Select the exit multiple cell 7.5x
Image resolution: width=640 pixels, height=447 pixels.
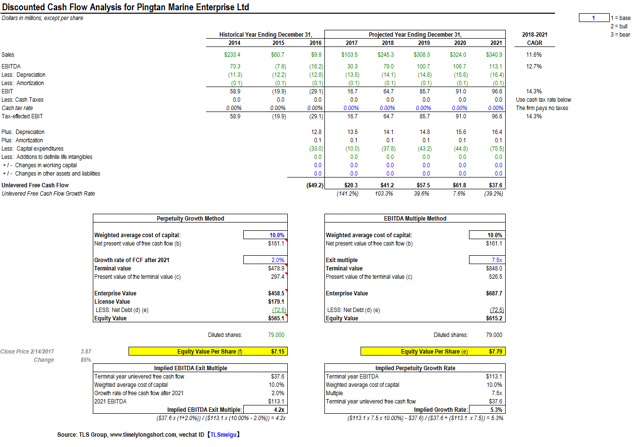[x=487, y=260]
